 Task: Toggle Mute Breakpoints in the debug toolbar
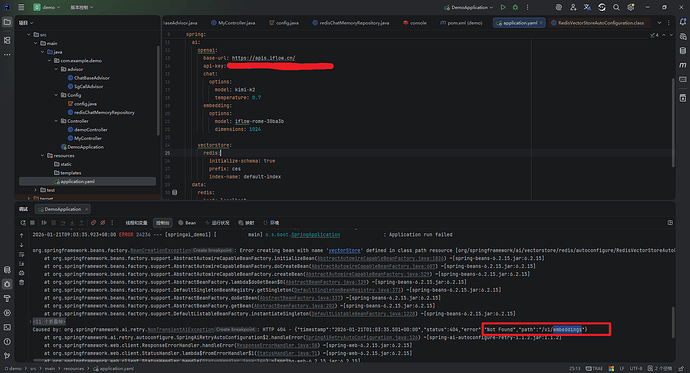point(103,223)
